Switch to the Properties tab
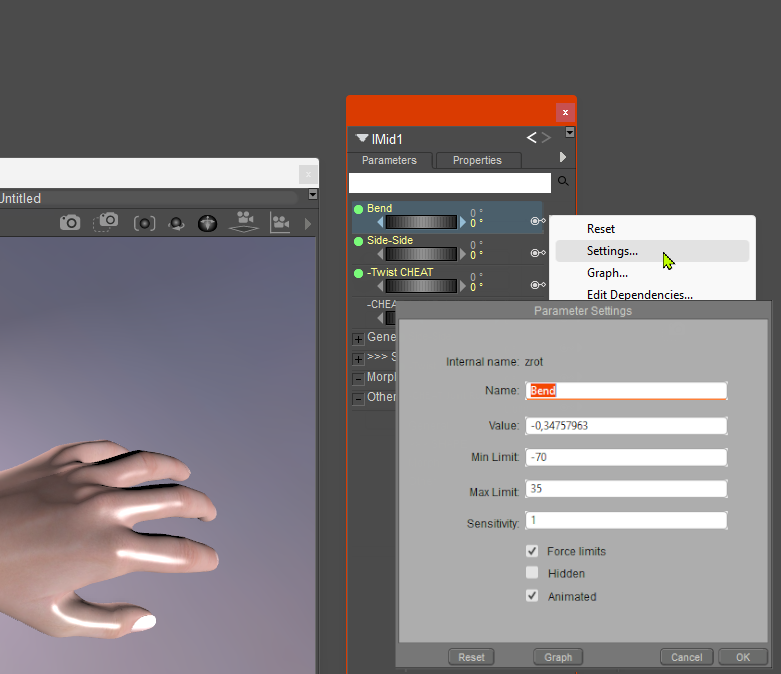 pyautogui.click(x=478, y=160)
